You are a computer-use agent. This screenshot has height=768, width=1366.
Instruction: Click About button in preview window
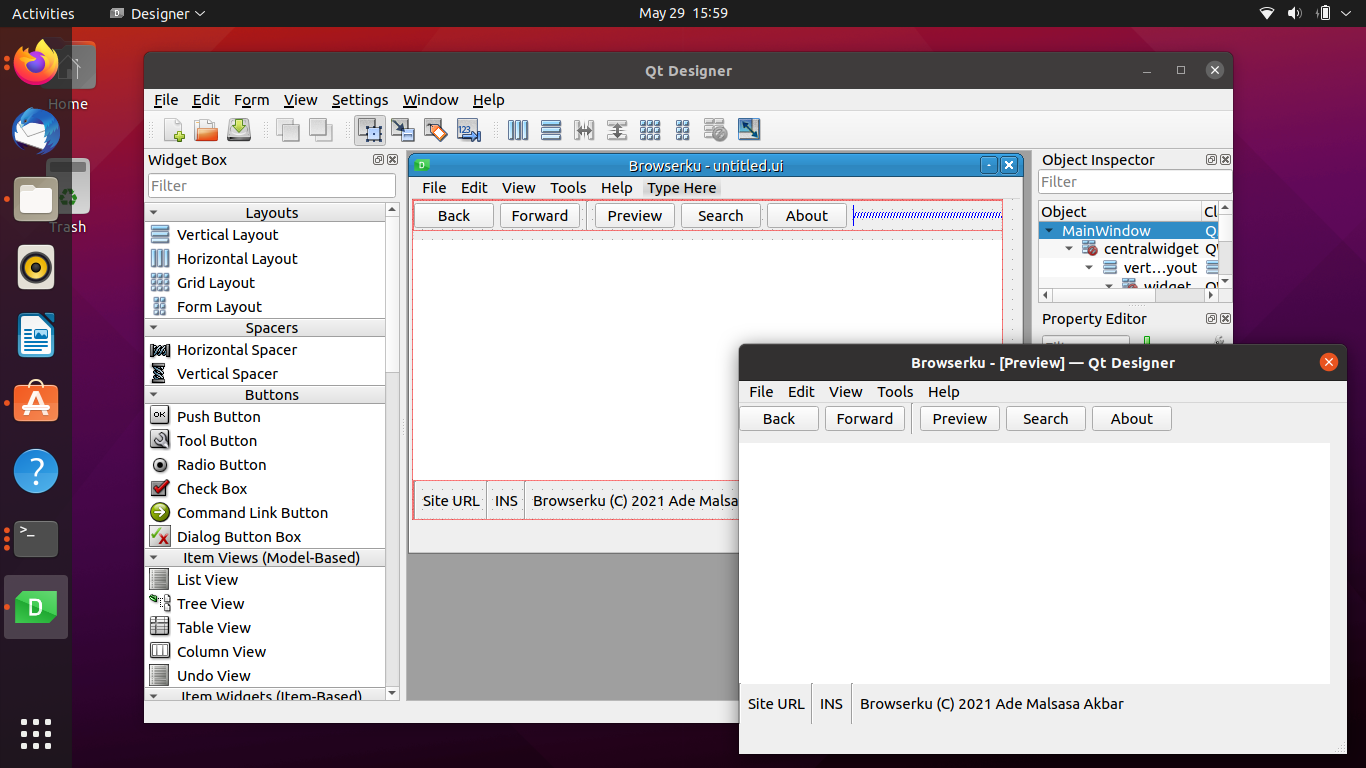pyautogui.click(x=1132, y=418)
